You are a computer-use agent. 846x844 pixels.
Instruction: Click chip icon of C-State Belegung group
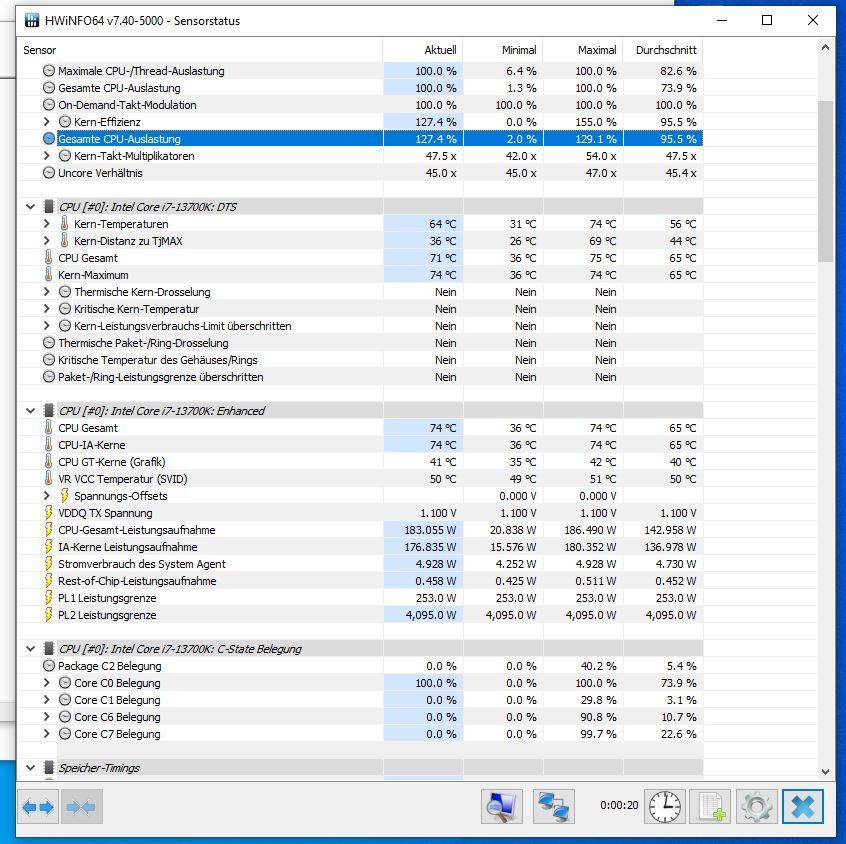coord(49,649)
